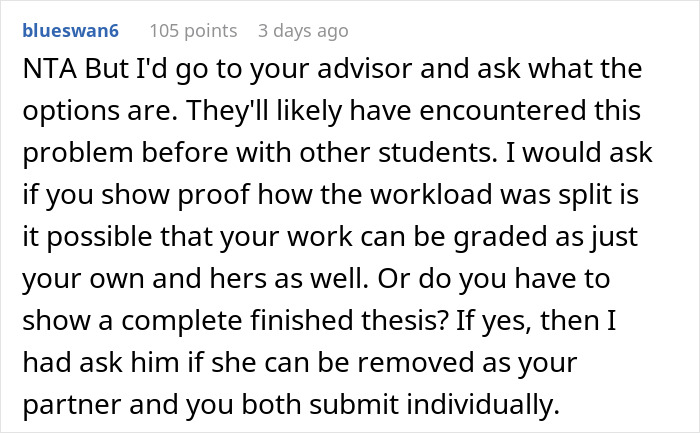The image size is (700, 433).
Task: Open the '3 days ago' timestamp permalink
Action: click(303, 31)
